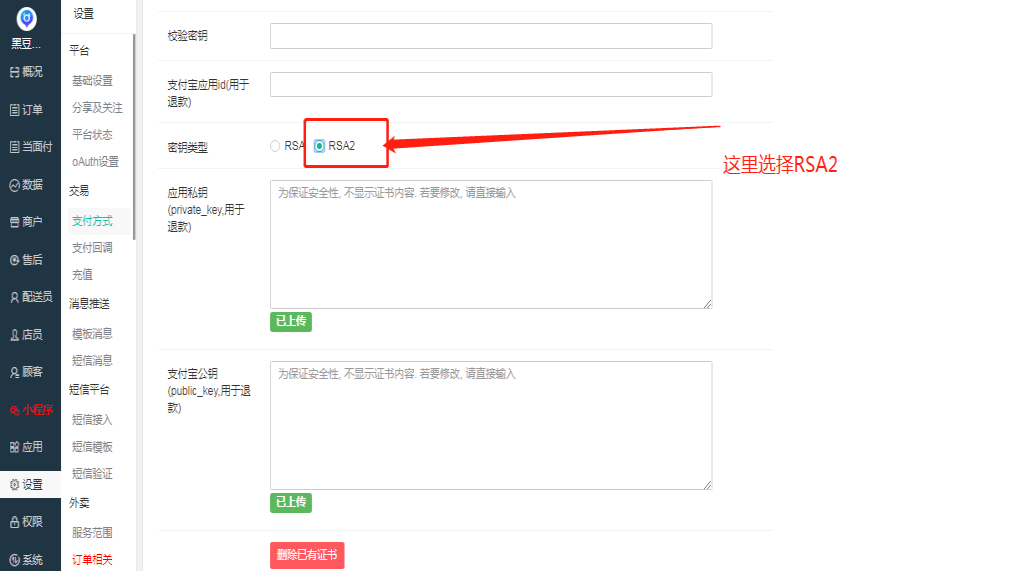Viewport: 1026px width, 571px height.
Task: Expand the 外卖 group heading
Action: [x=79, y=503]
